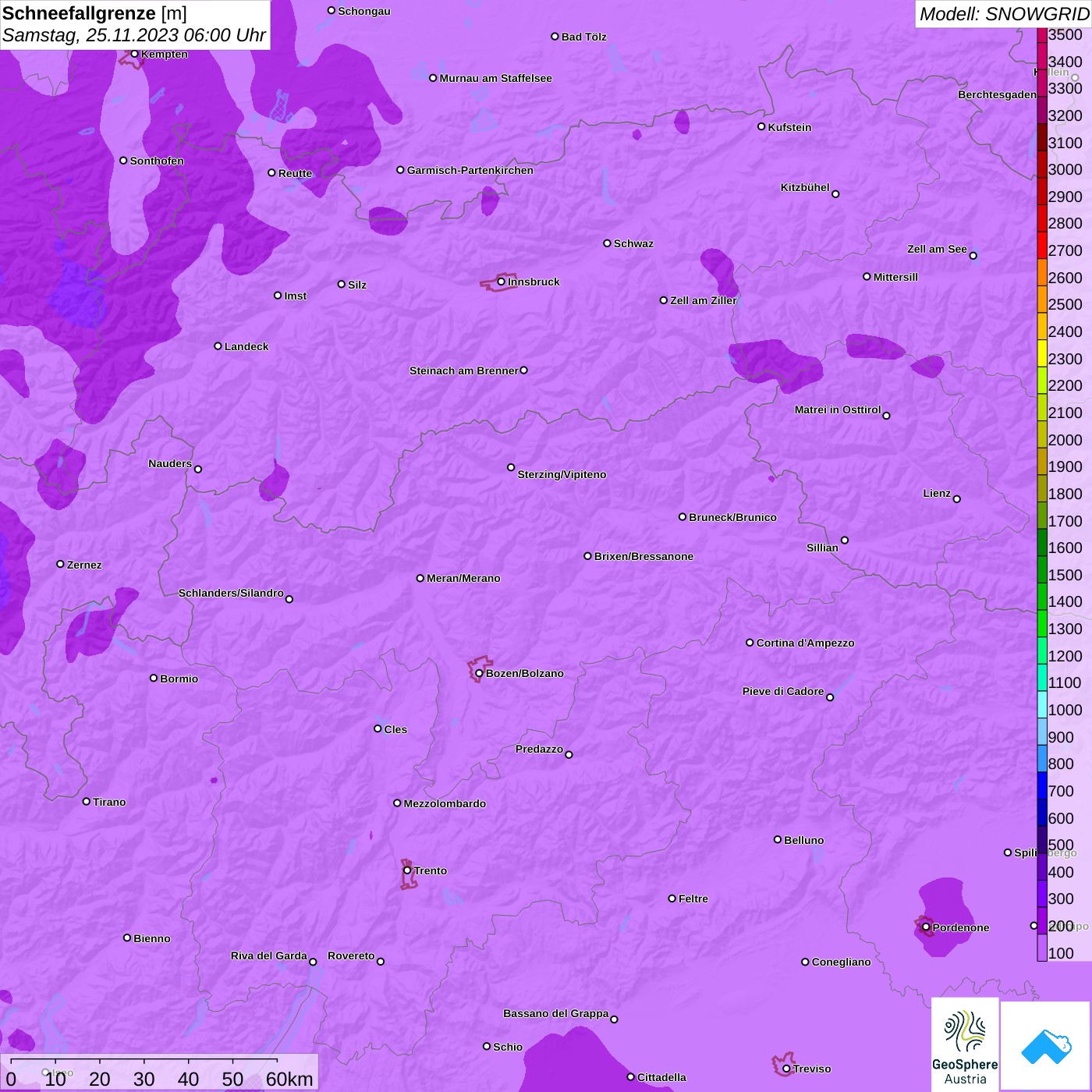Viewport: 1092px width, 1092px height.
Task: Click the Innsbruck city marker
Action: (501, 282)
